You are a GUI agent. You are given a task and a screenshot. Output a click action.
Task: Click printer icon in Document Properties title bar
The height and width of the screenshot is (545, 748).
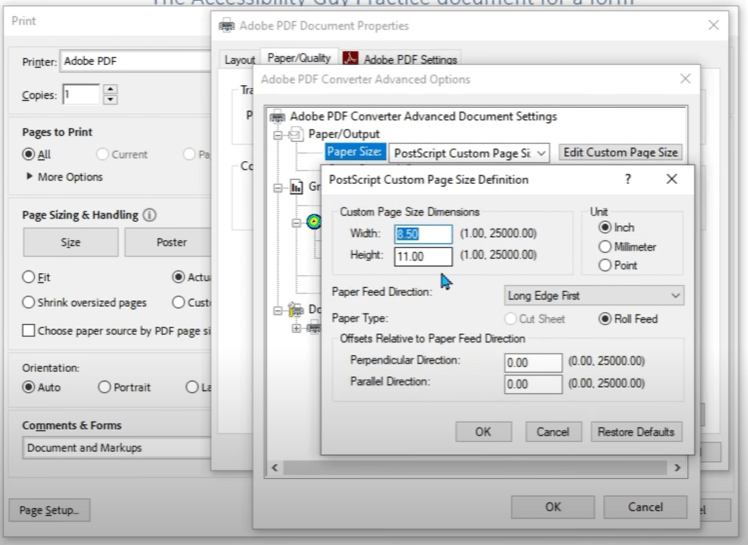227,25
